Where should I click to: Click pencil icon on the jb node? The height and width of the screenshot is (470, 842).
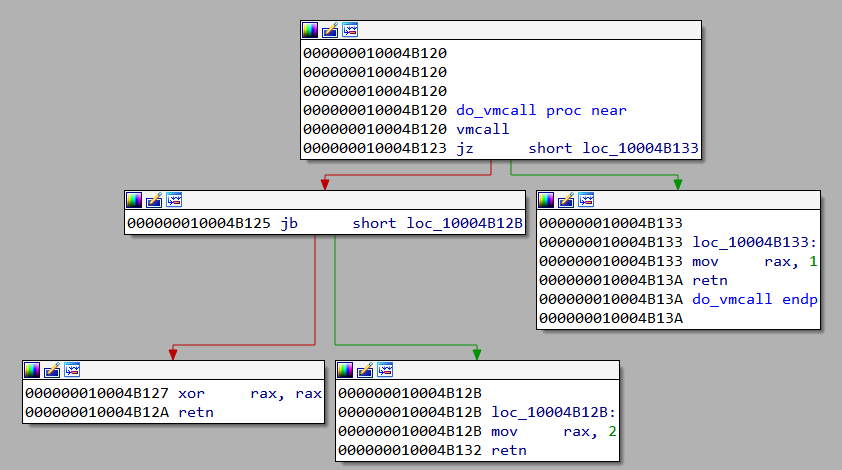pos(154,200)
